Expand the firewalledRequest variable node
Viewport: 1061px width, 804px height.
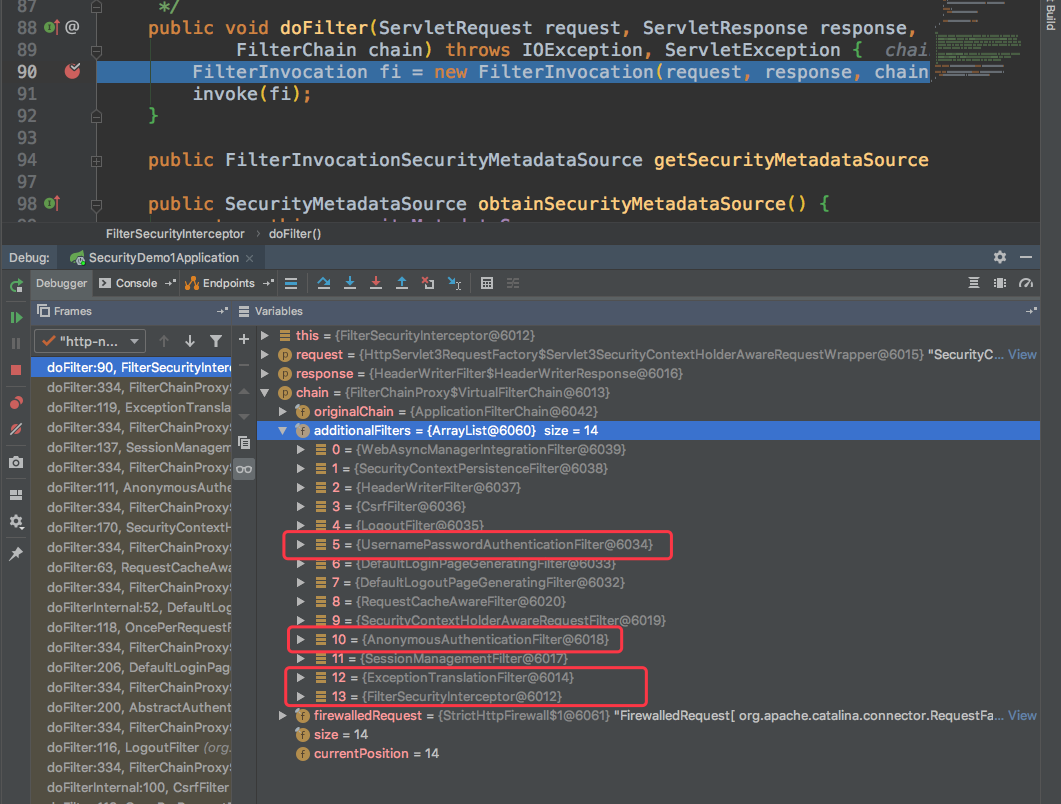284,715
